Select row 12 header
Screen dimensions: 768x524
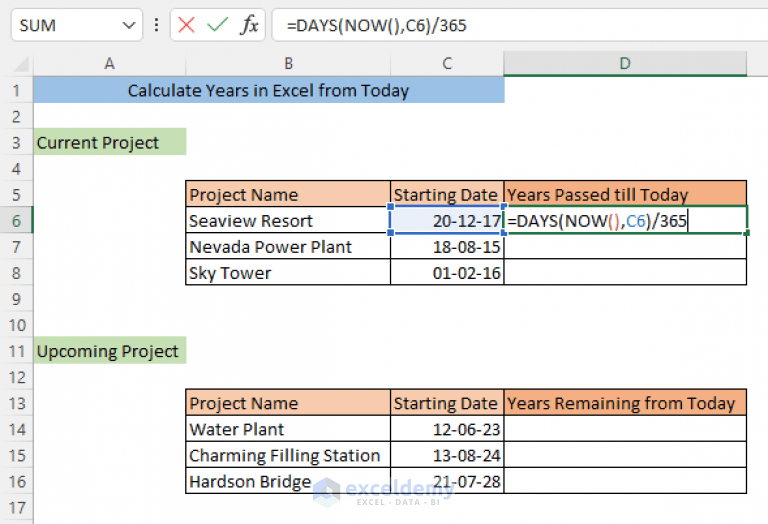tap(17, 377)
